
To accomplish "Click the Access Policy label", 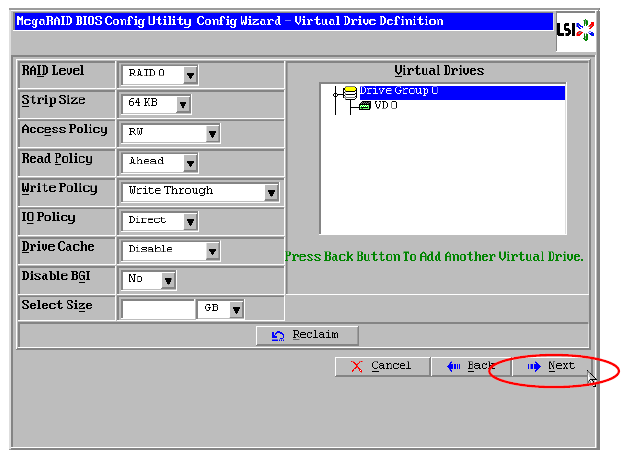I will coord(64,129).
